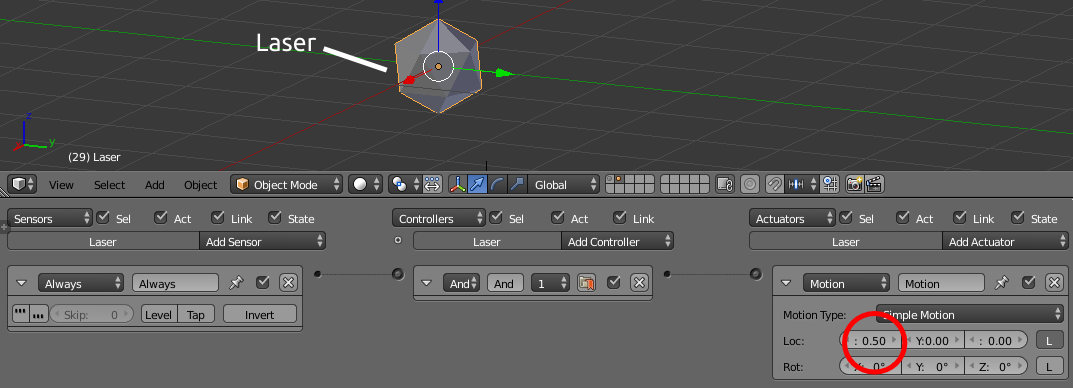Toggle Sensors Act checkbox
This screenshot has width=1073, height=388.
pyautogui.click(x=161, y=218)
